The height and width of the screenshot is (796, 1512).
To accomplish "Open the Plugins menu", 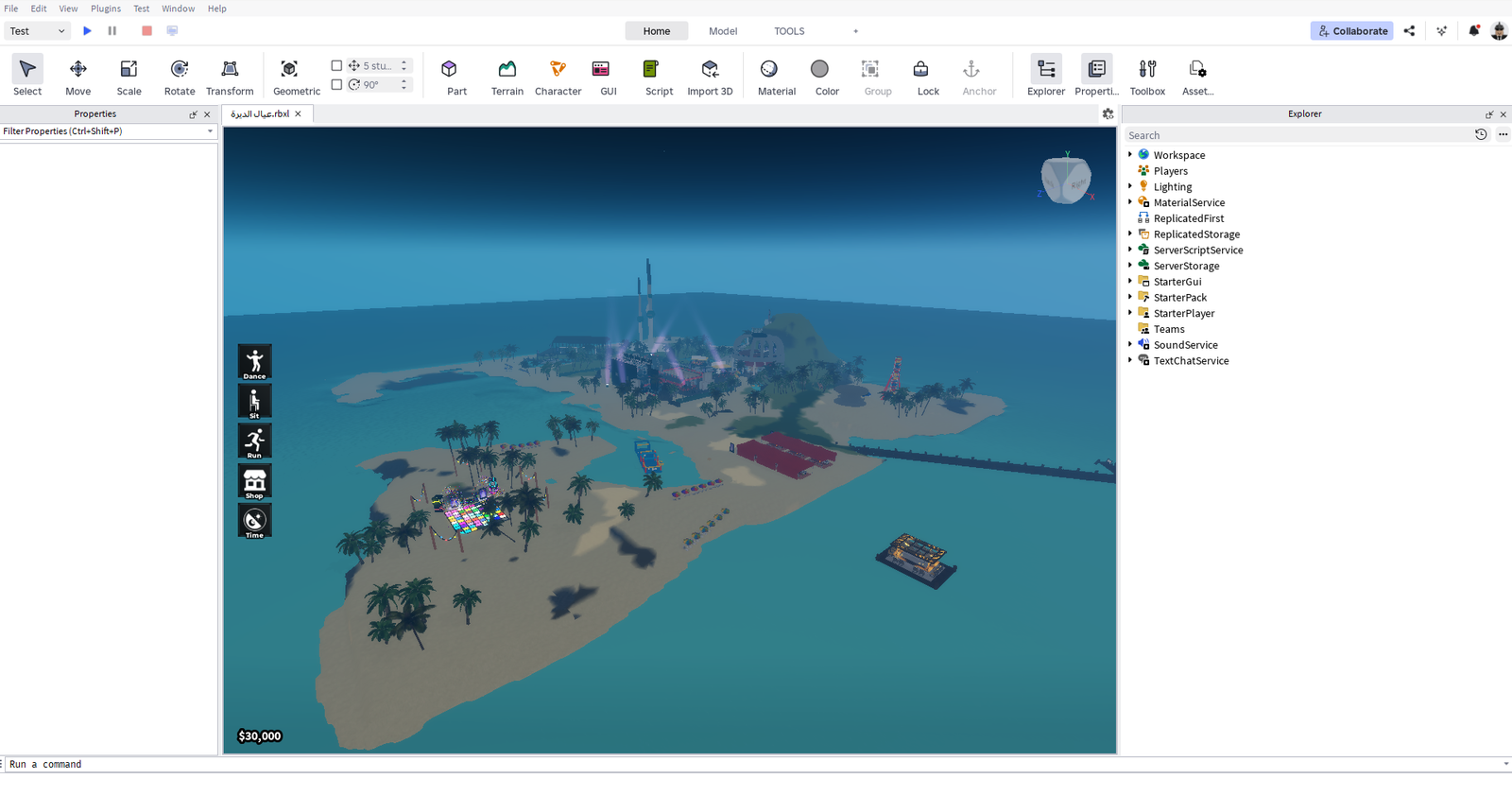I will [x=106, y=9].
